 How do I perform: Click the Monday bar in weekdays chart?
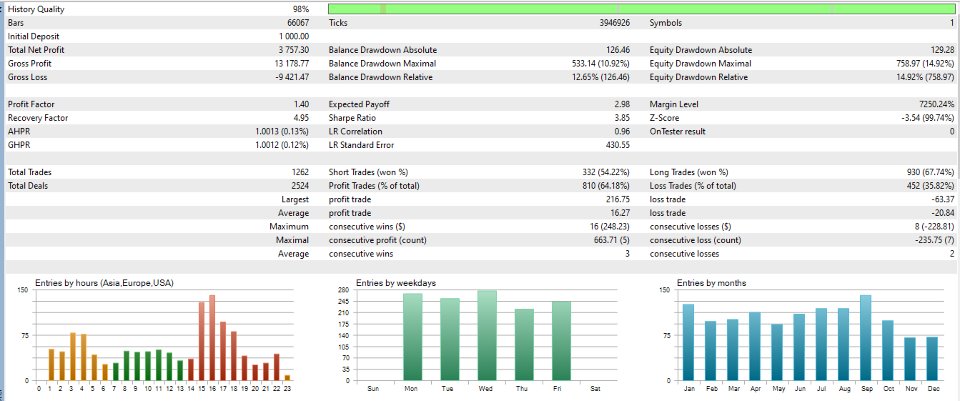pyautogui.click(x=413, y=337)
